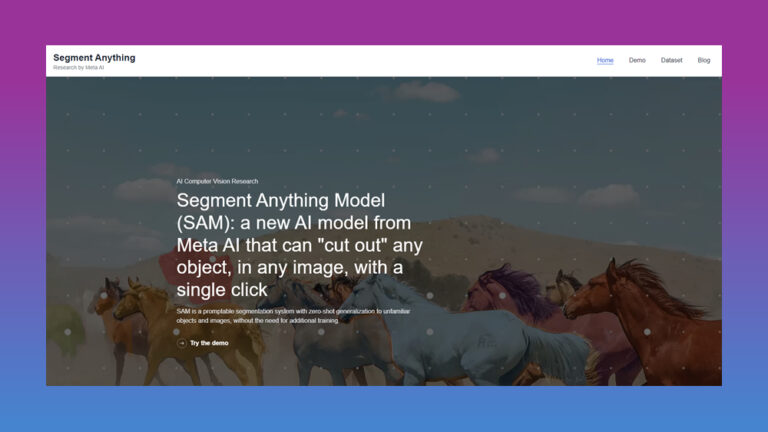Click the 'AI Computer Vision Research' label

pos(217,181)
